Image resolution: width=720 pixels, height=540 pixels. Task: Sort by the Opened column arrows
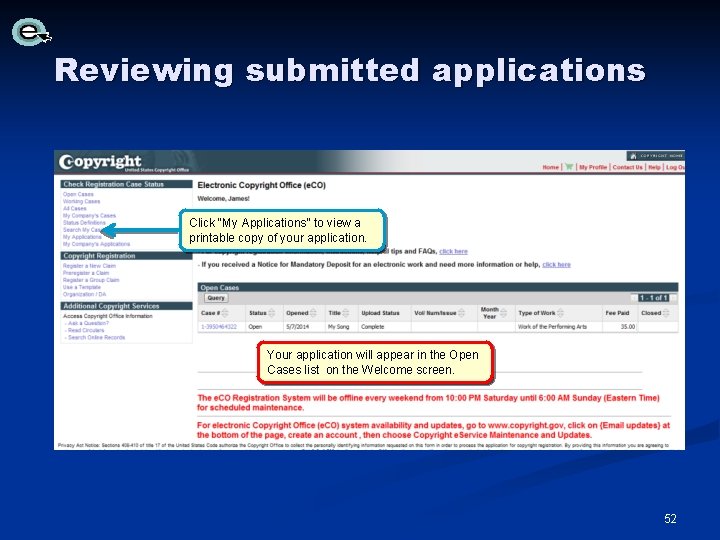[x=313, y=313]
